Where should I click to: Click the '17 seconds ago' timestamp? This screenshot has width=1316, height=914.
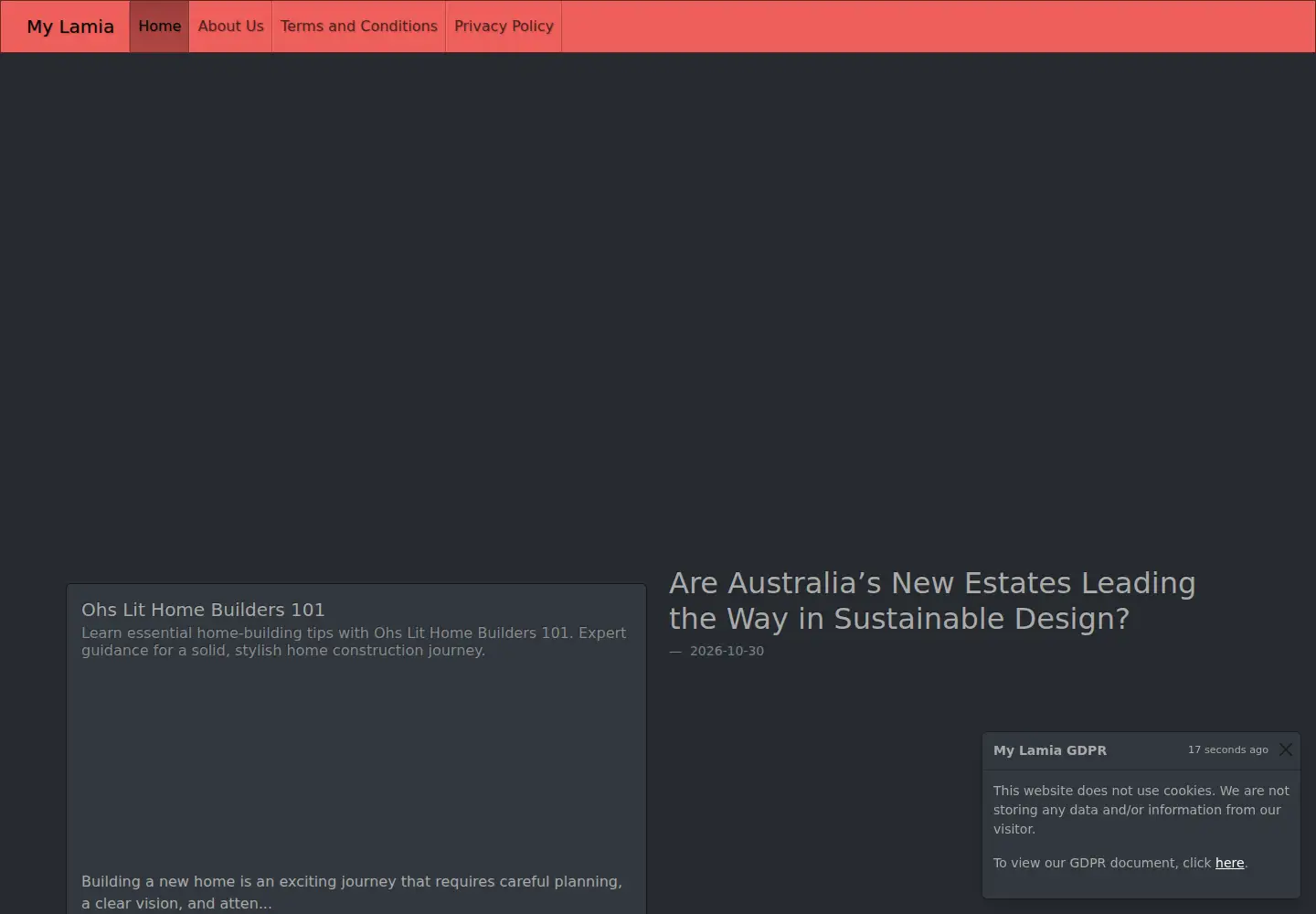coord(1227,749)
